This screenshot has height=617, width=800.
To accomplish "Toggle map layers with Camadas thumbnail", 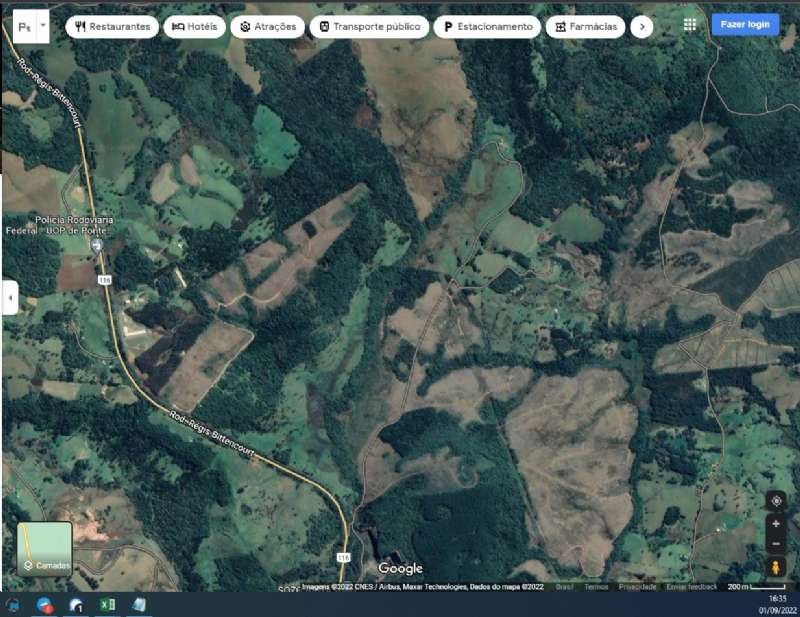I will coord(45,549).
